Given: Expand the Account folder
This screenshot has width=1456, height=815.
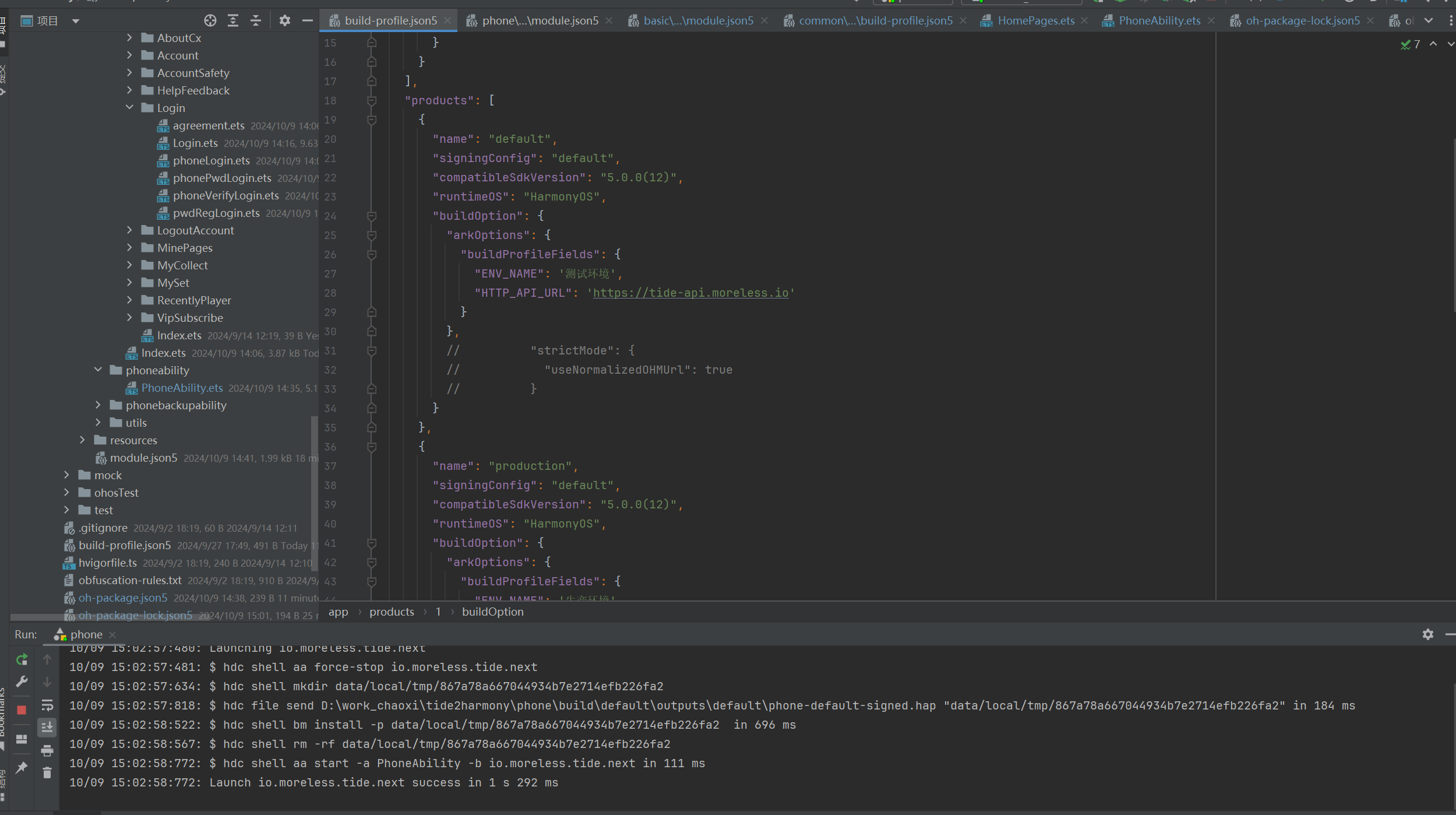Looking at the screenshot, I should click(129, 55).
